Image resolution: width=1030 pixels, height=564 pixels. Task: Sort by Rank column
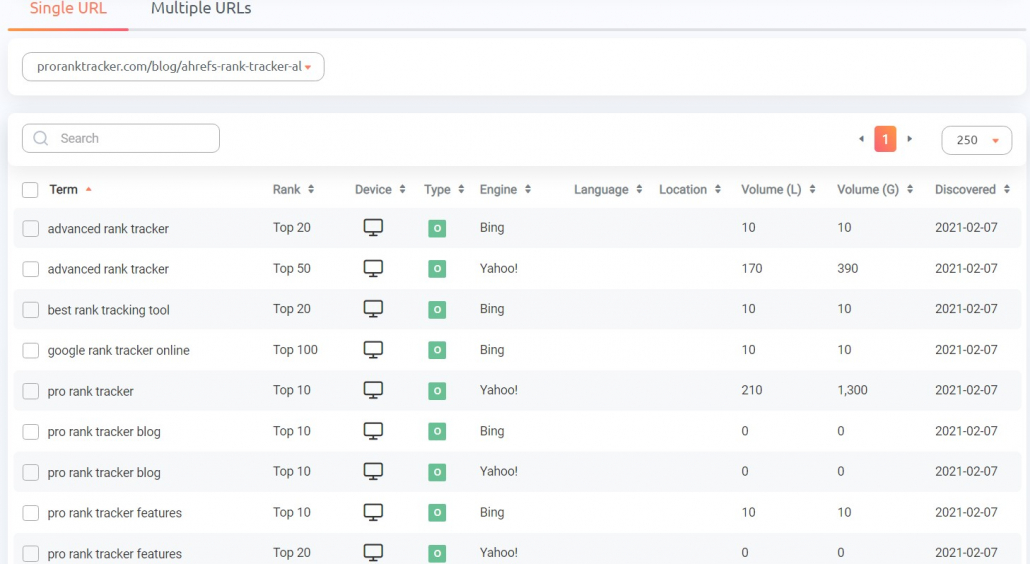click(x=294, y=190)
